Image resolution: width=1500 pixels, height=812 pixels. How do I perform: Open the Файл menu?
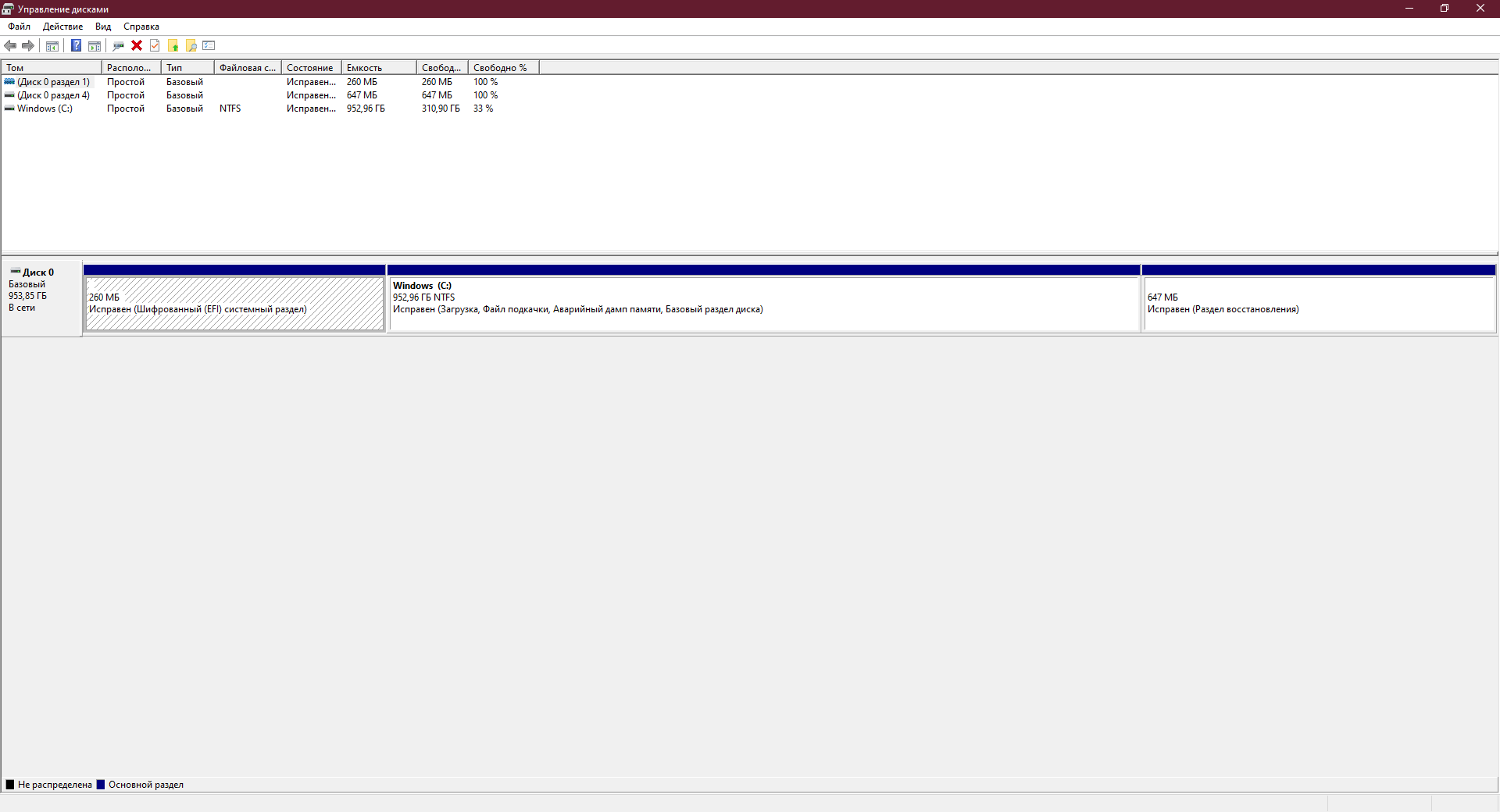pos(20,27)
